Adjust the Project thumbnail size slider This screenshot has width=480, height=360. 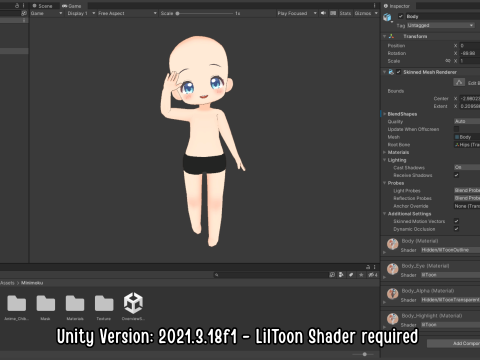point(365,354)
